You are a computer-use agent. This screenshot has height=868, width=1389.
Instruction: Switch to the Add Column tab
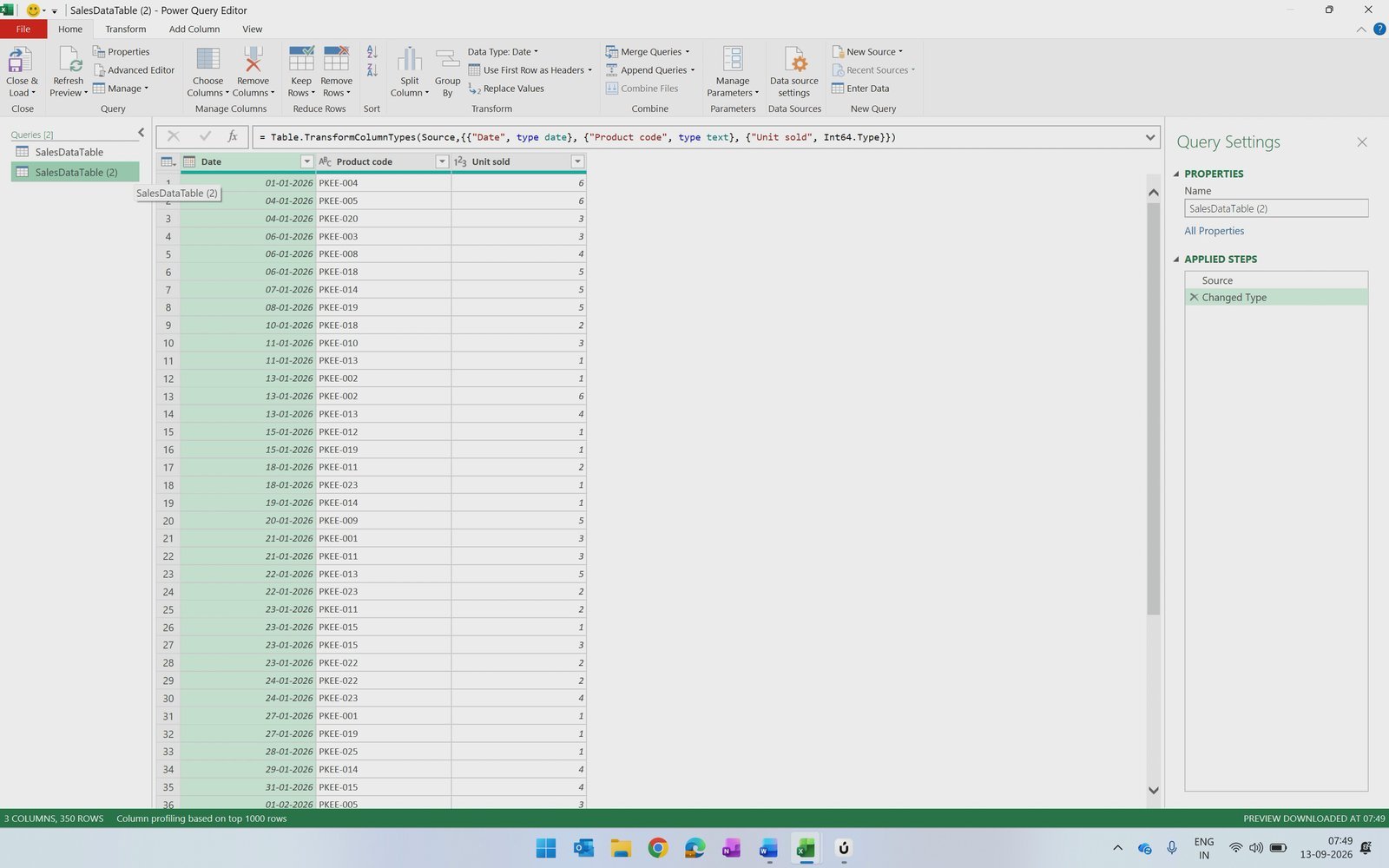click(x=194, y=30)
